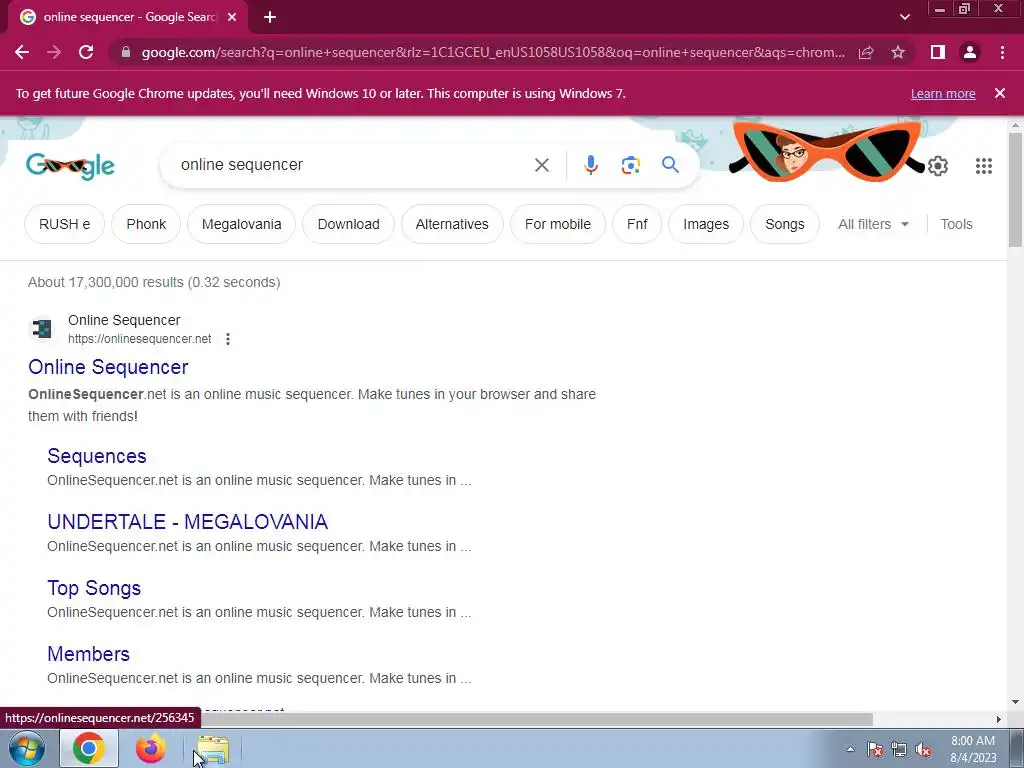1024x768 pixels.
Task: Open the muted volume tray icon
Action: 923,750
